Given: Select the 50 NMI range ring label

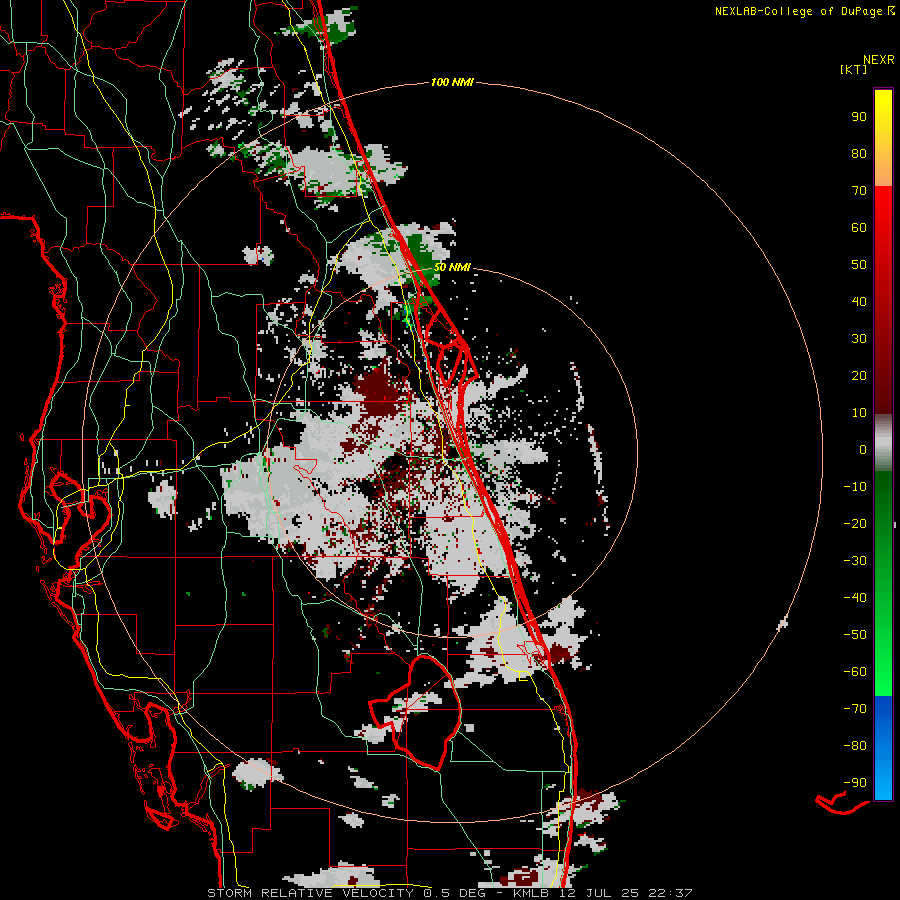Looking at the screenshot, I should (x=452, y=267).
